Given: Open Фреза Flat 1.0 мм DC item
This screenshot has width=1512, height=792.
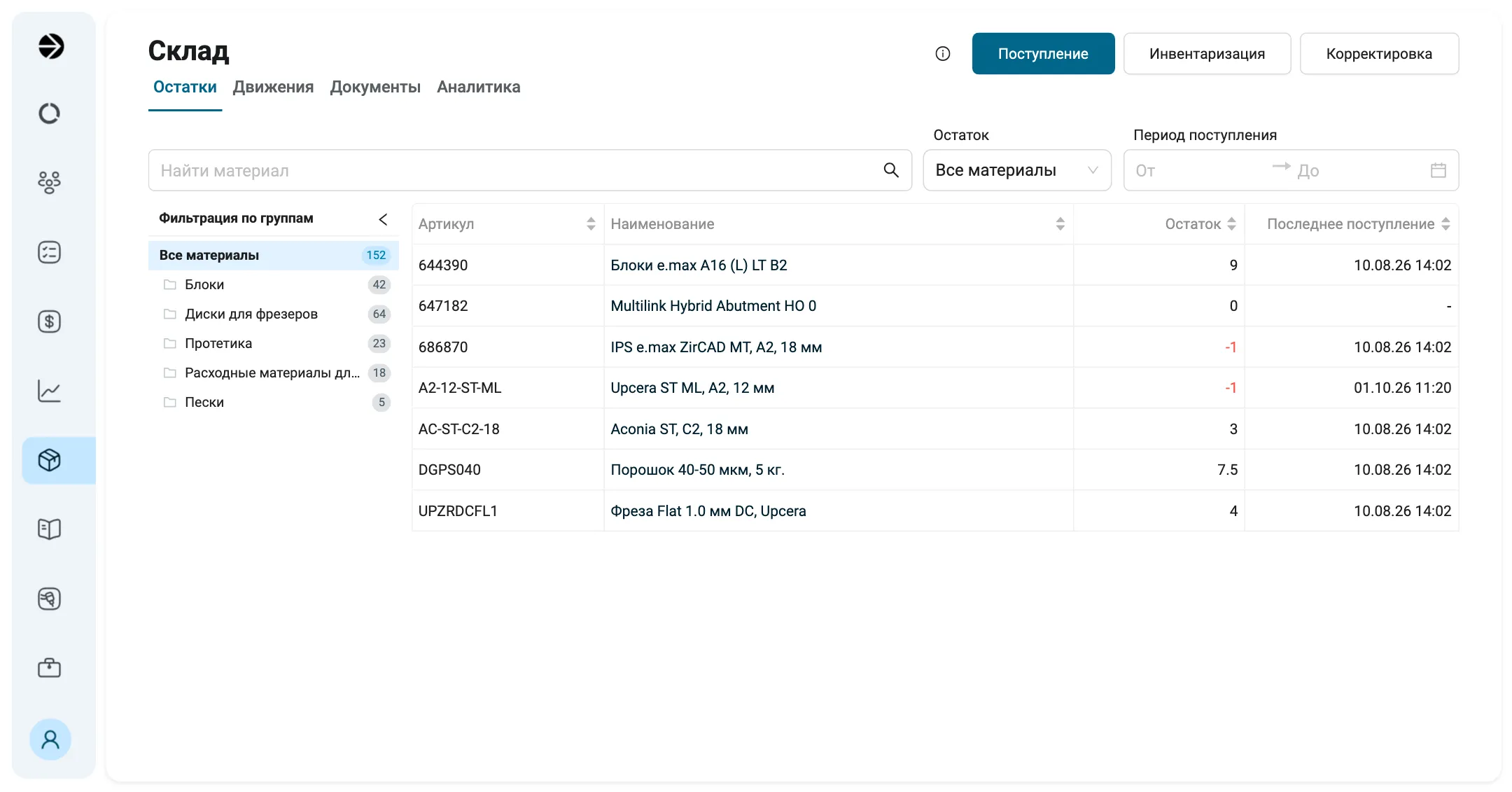Looking at the screenshot, I should pos(708,511).
